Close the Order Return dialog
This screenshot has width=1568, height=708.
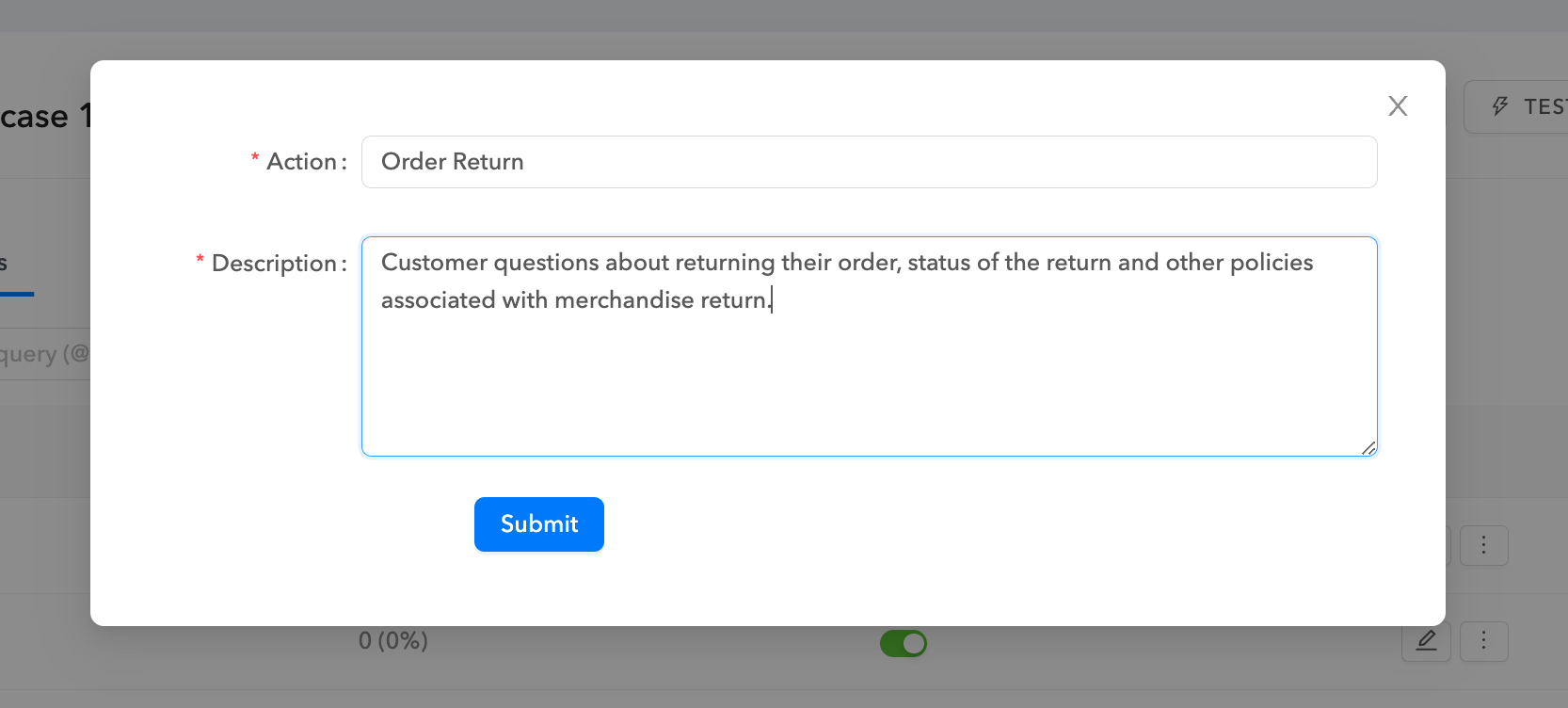[x=1398, y=106]
